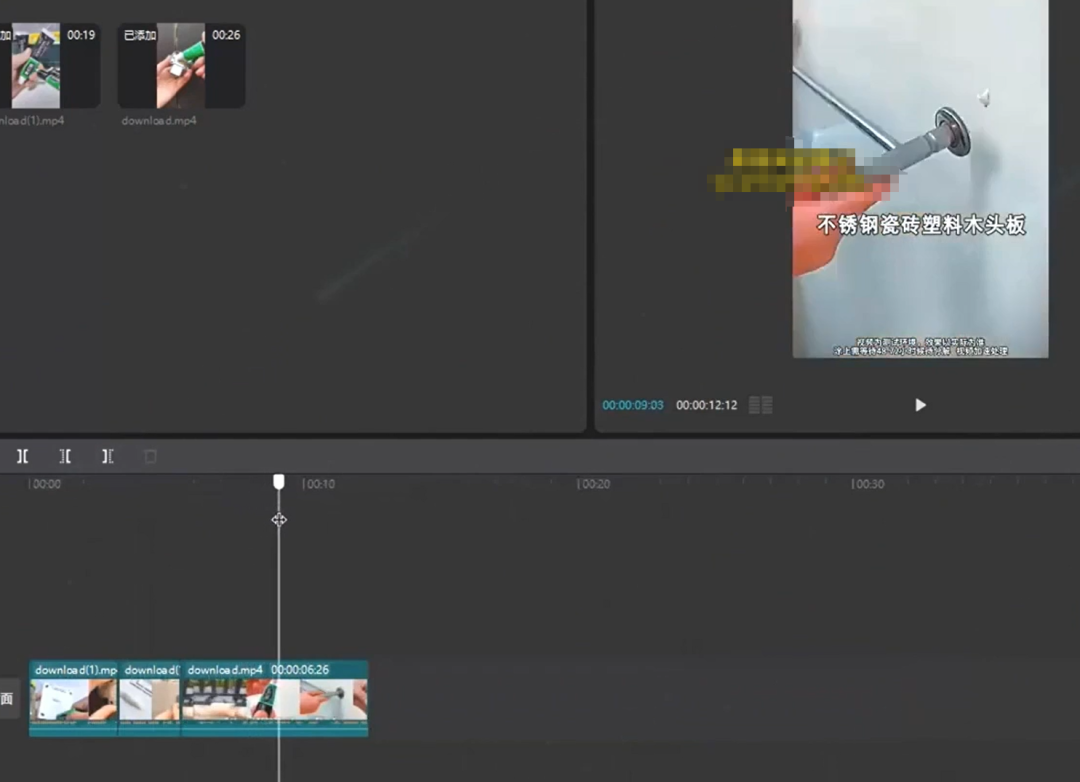Image resolution: width=1080 pixels, height=782 pixels.
Task: Open the audio level meter icon beside timecode
Action: (761, 405)
